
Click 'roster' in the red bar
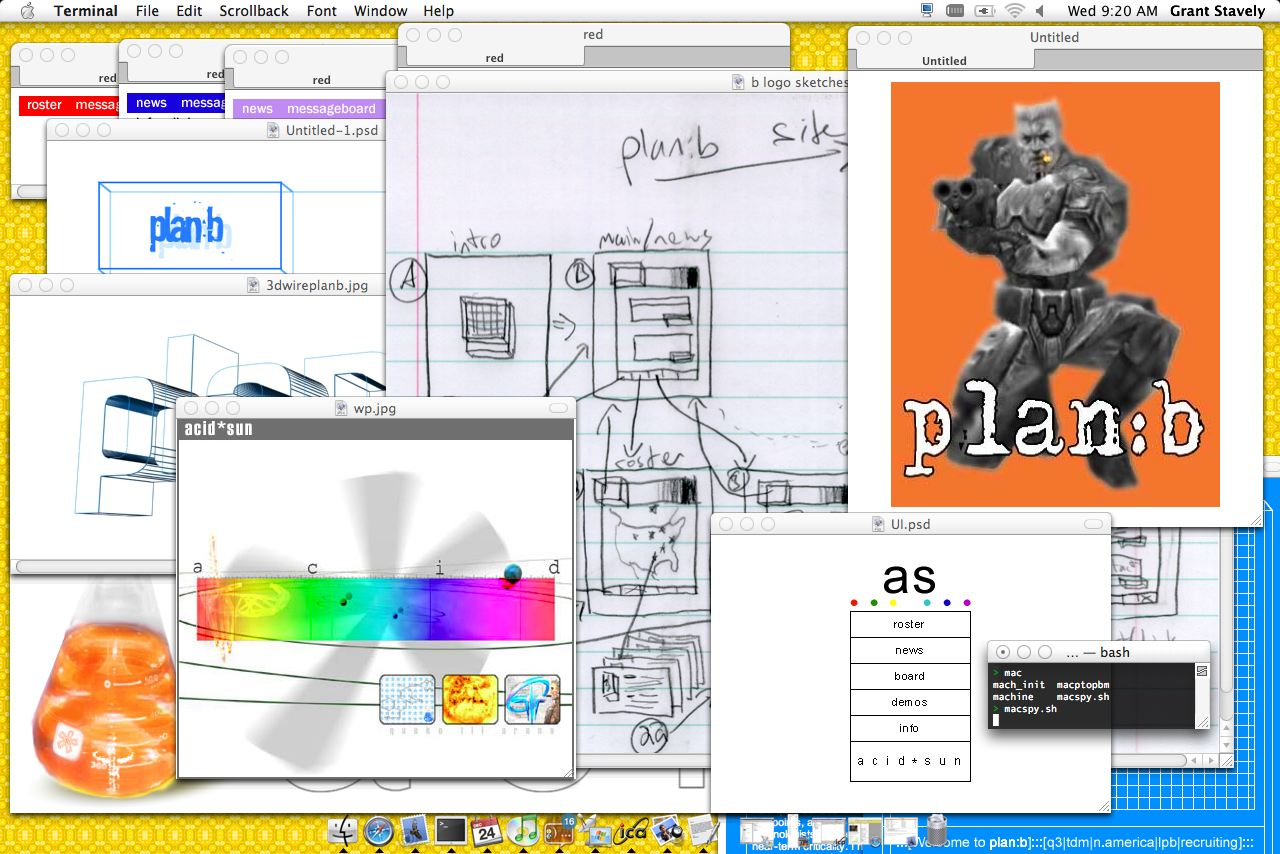[x=44, y=105]
